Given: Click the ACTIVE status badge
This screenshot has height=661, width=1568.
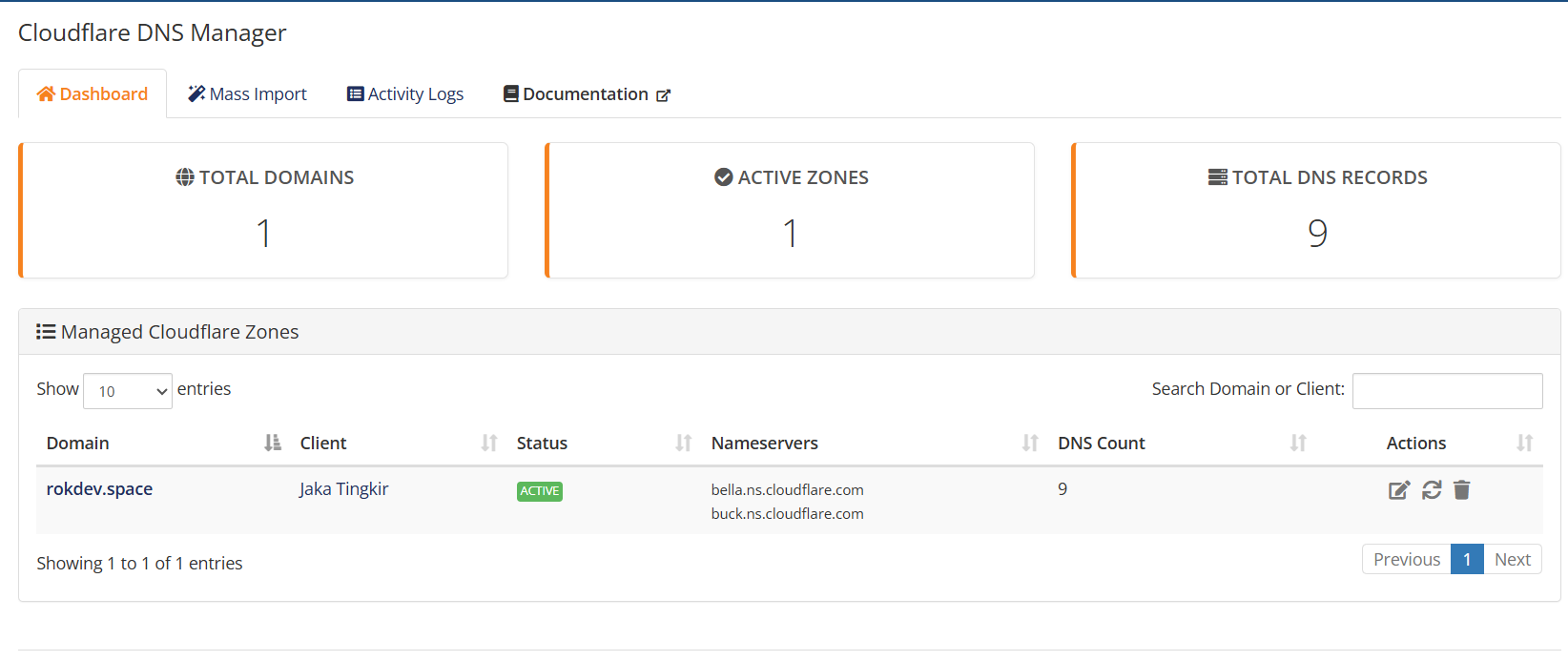Looking at the screenshot, I should (540, 491).
